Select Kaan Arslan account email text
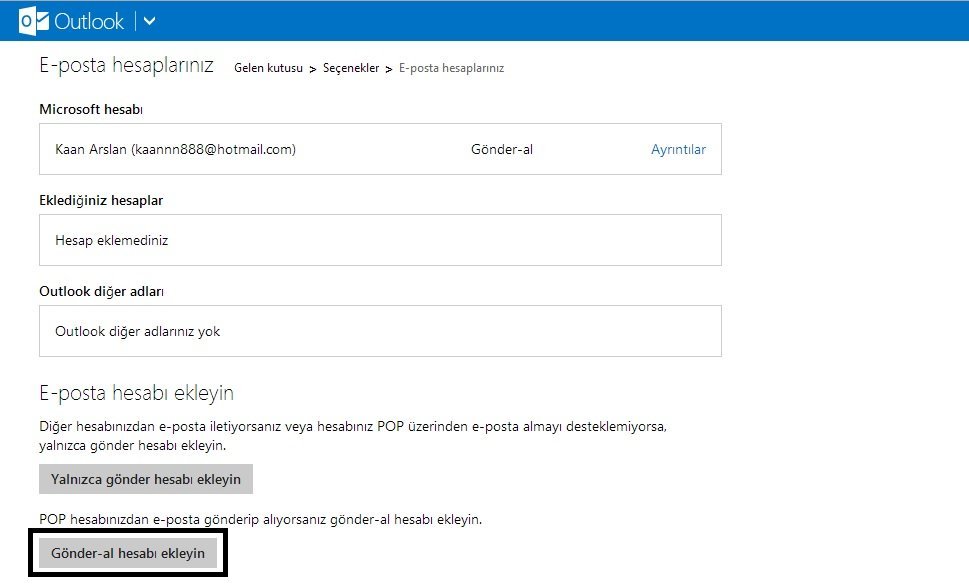Viewport: 969px width, 585px height. pyautogui.click(x=176, y=149)
